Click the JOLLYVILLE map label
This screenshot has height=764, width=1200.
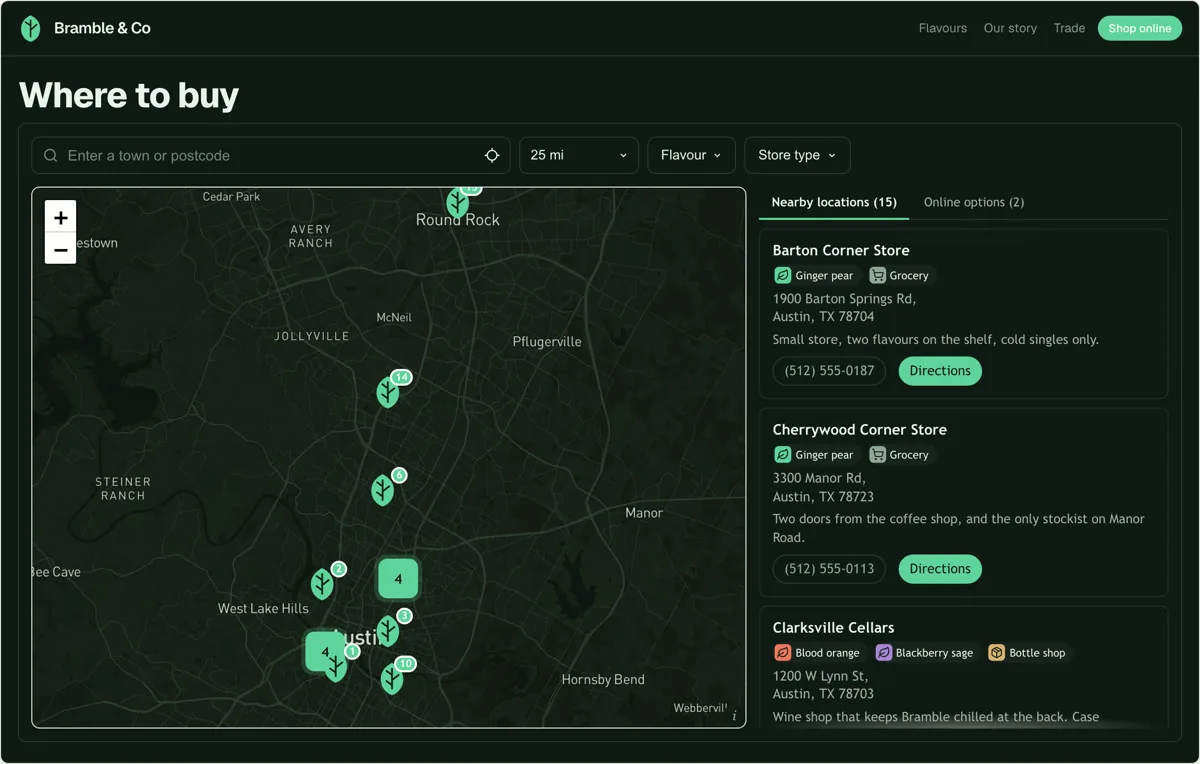coord(312,336)
